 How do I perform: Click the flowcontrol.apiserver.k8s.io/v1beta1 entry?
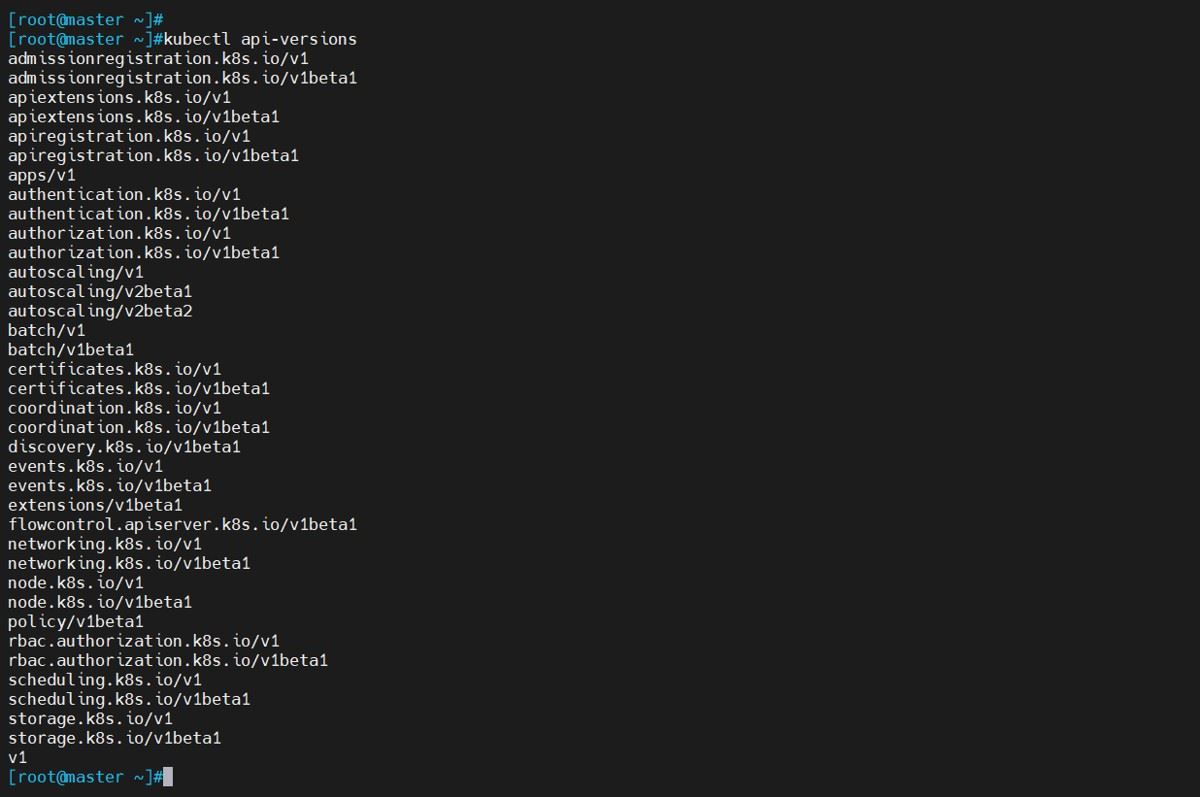click(182, 524)
